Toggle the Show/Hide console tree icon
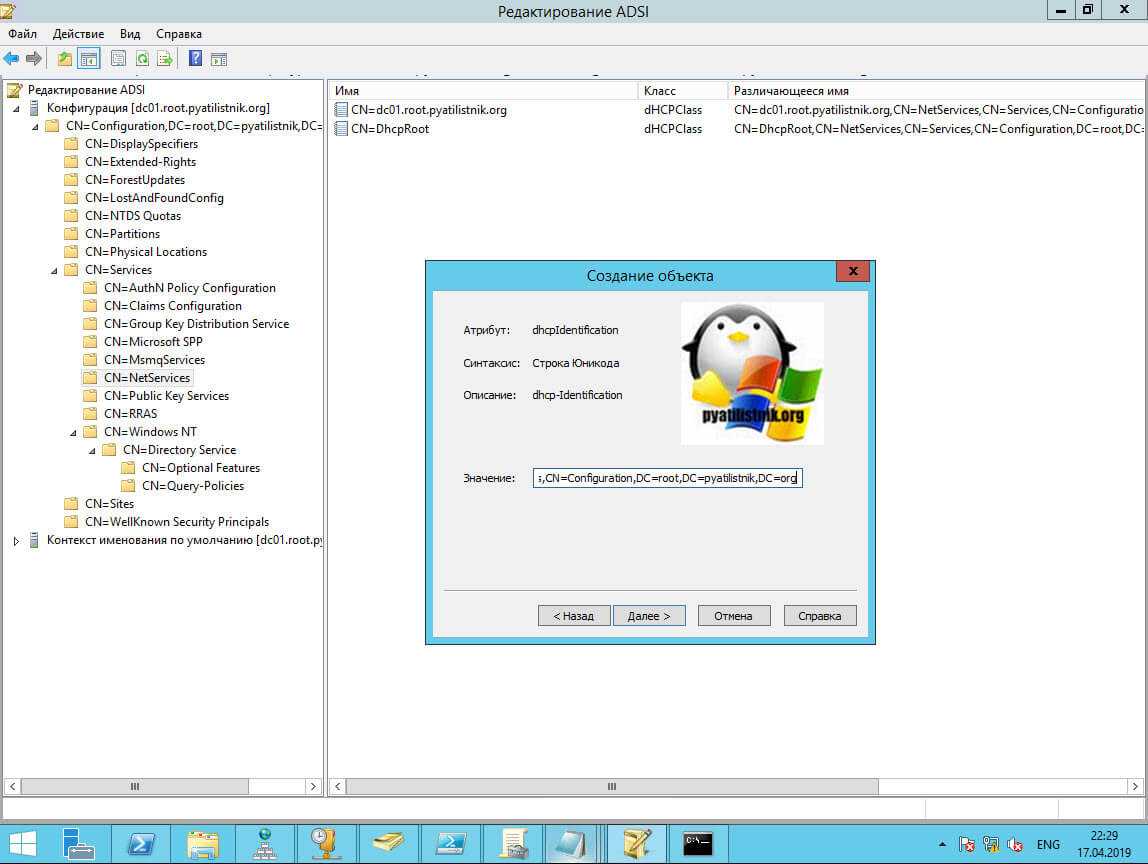Image resolution: width=1148 pixels, height=864 pixels. 89,59
